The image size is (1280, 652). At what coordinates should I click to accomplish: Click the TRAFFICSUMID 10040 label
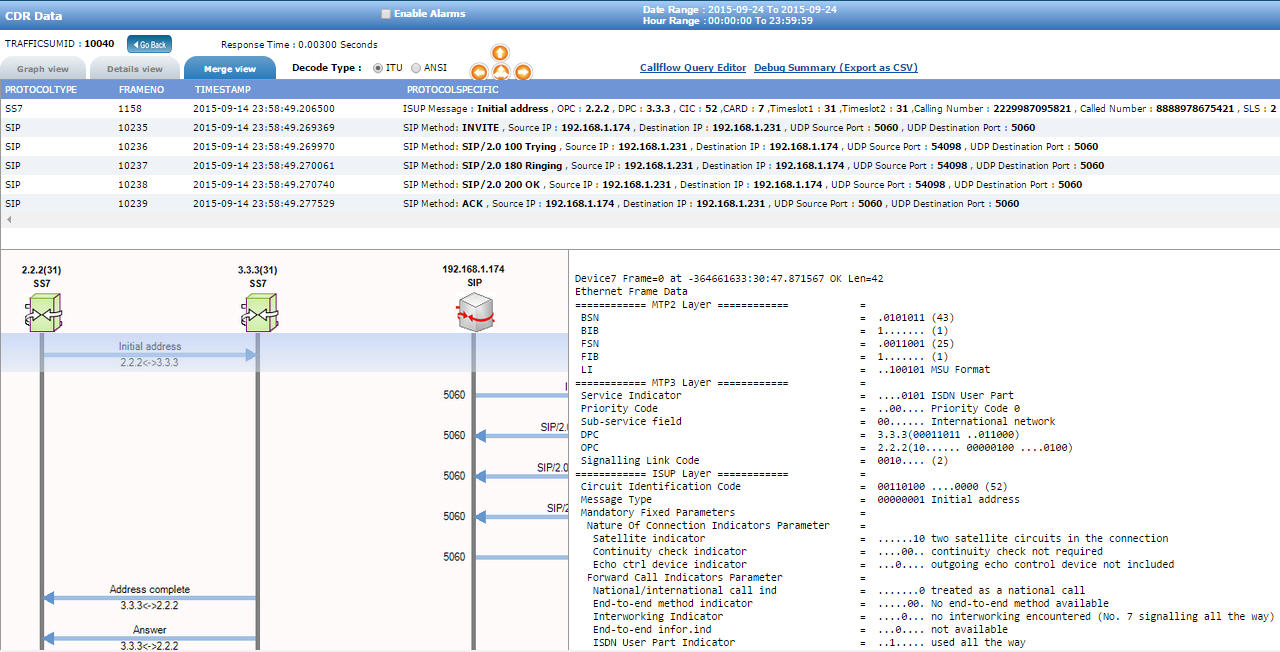[60, 44]
